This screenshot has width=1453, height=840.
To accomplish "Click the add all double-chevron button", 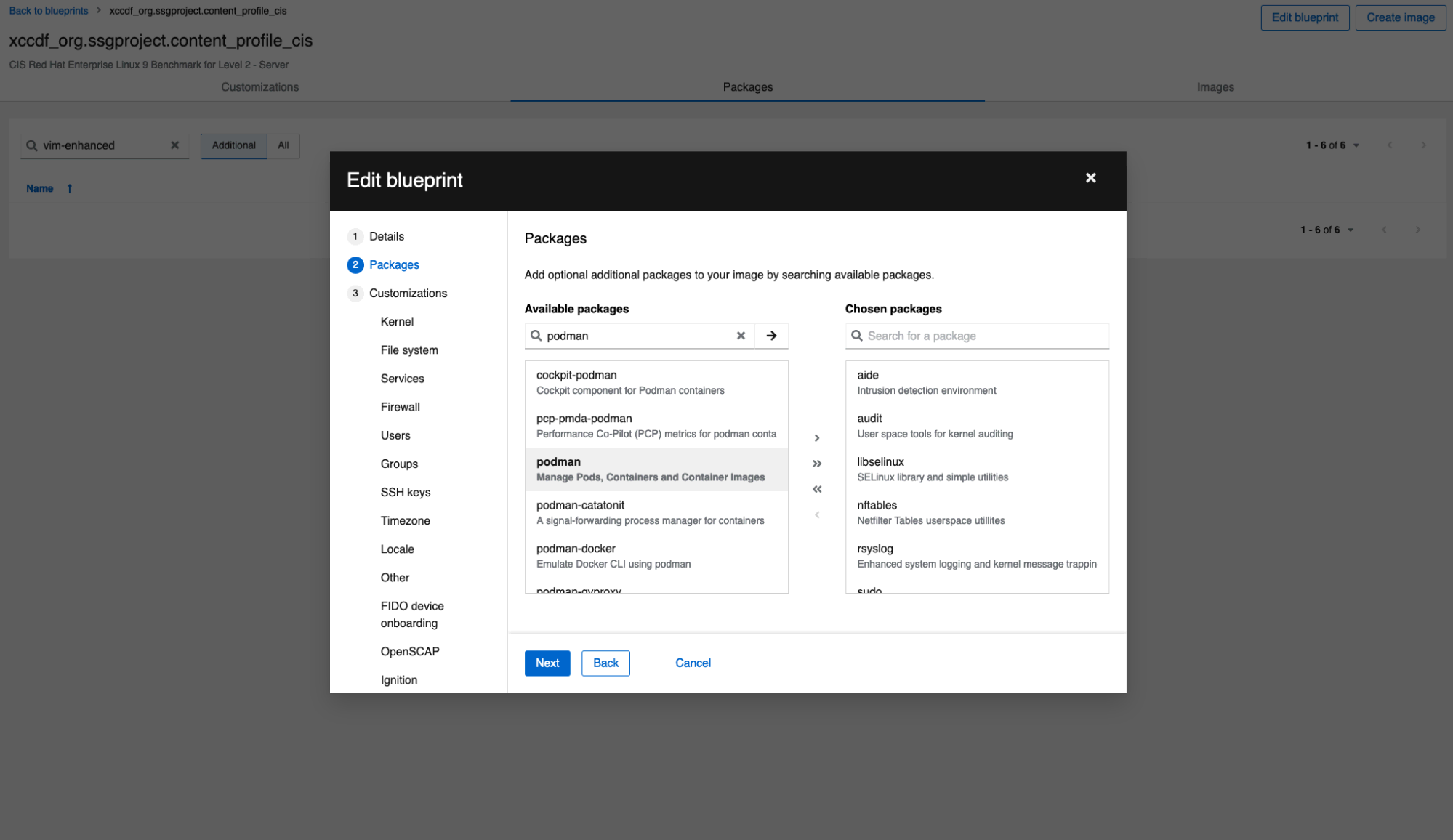I will point(816,464).
